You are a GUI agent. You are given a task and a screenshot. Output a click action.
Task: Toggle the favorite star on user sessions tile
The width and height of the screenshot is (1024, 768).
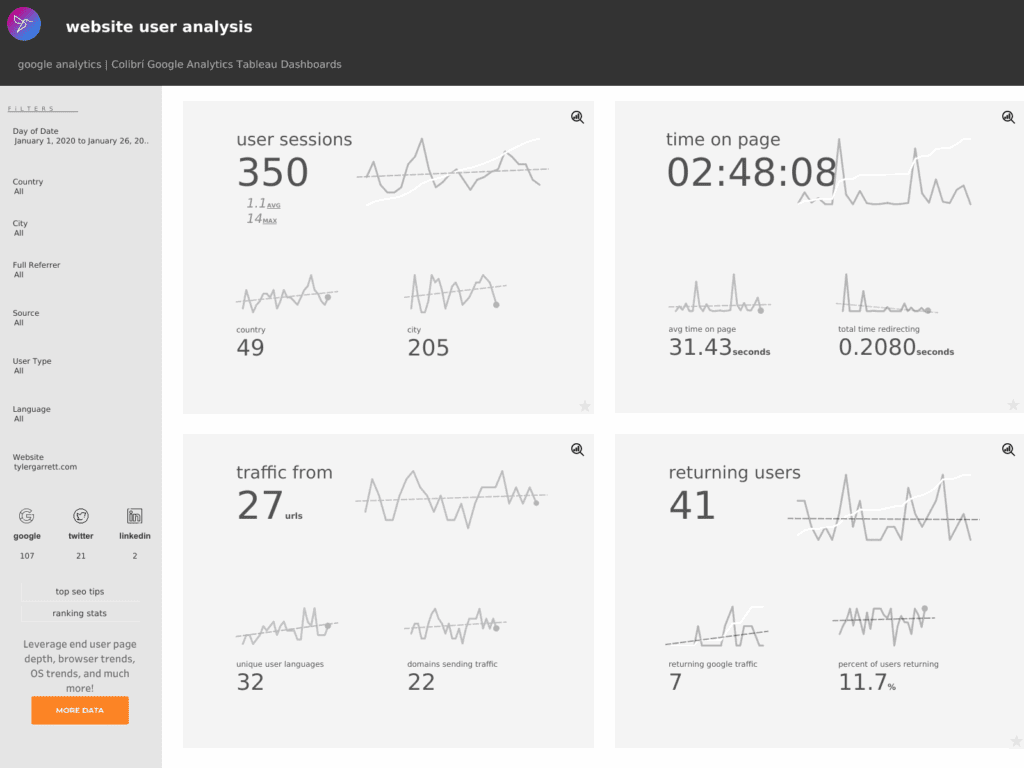click(585, 405)
